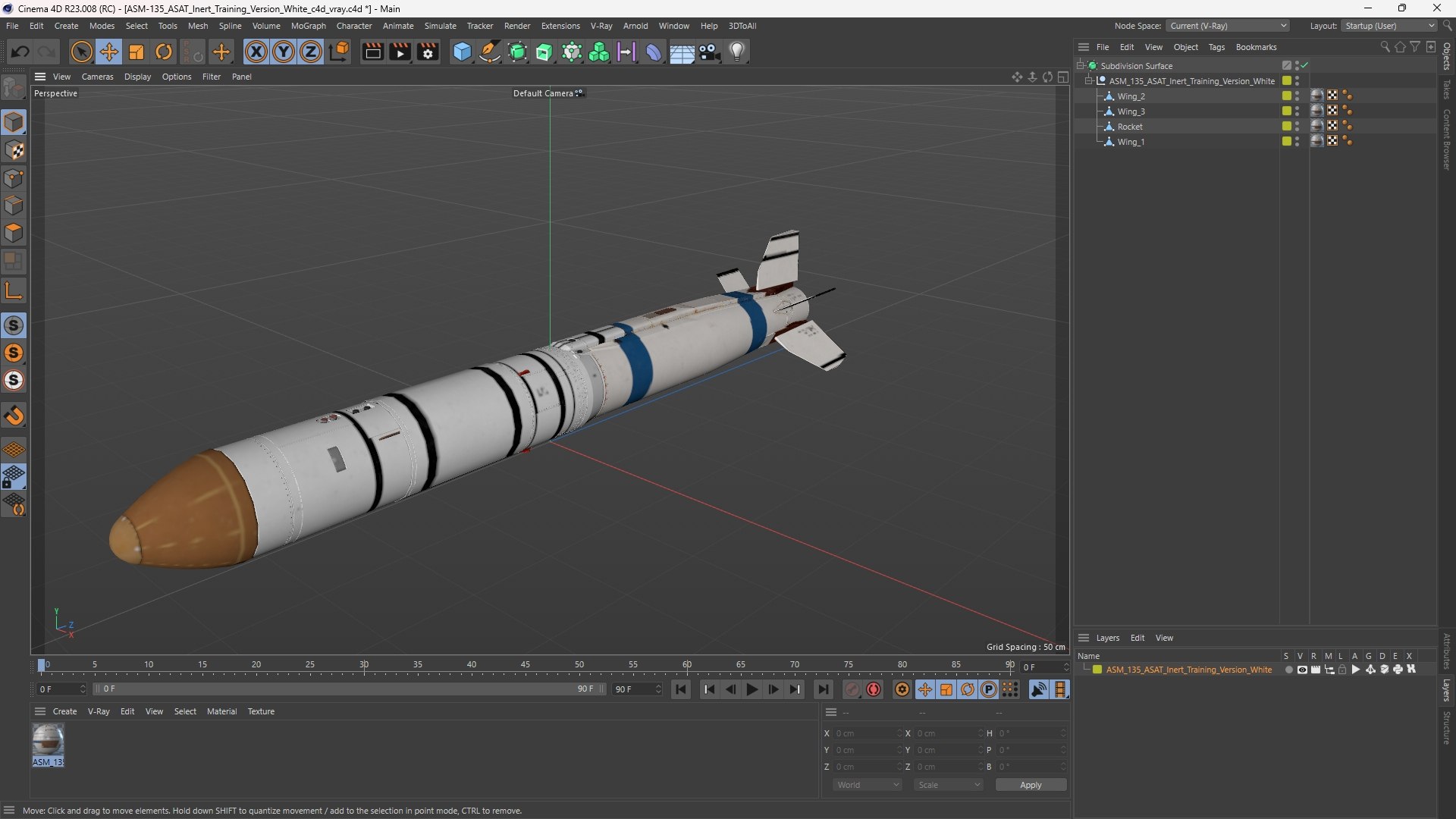Toggle Autokeying button

[874, 689]
